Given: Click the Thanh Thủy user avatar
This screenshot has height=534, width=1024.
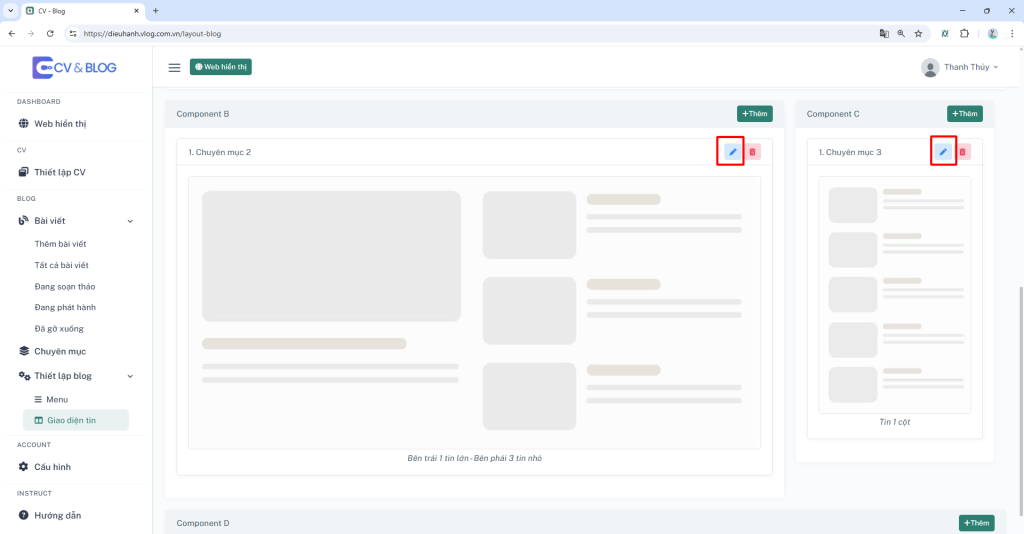Looking at the screenshot, I should pyautogui.click(x=930, y=67).
